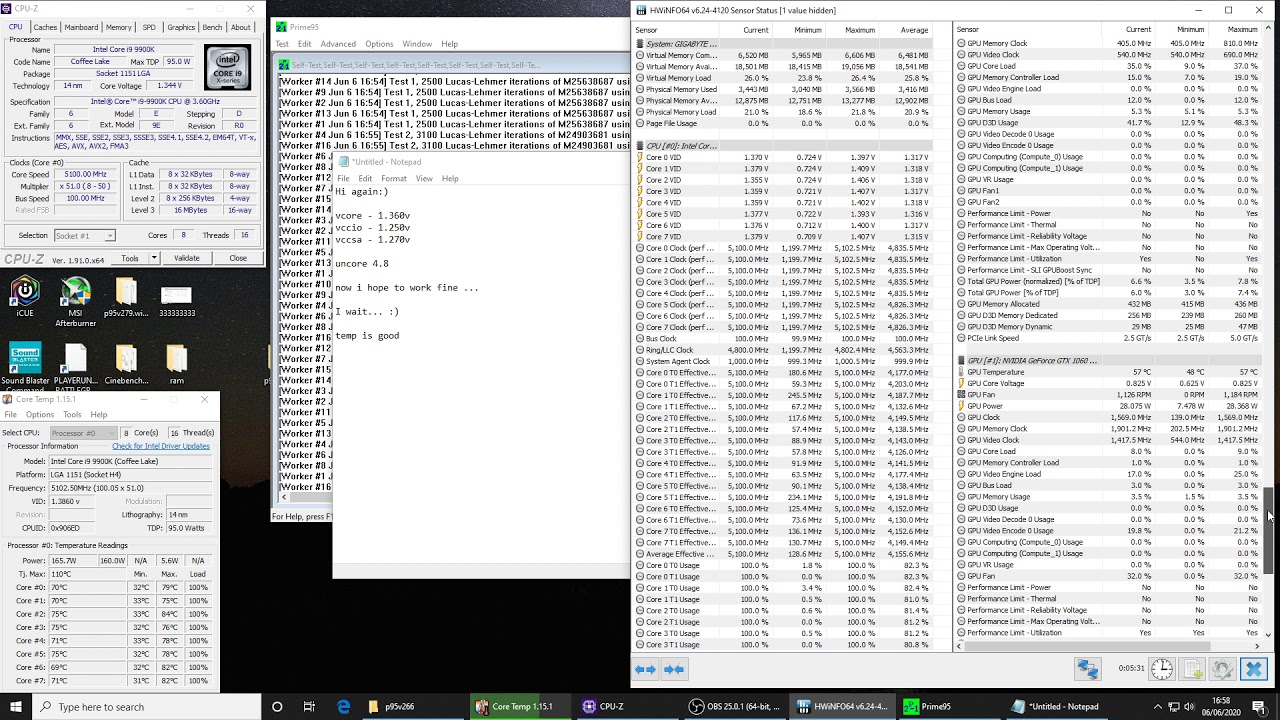Select the GPU Temperature row in HWiNFO
Image resolution: width=1280 pixels, height=720 pixels.
(x=1109, y=372)
